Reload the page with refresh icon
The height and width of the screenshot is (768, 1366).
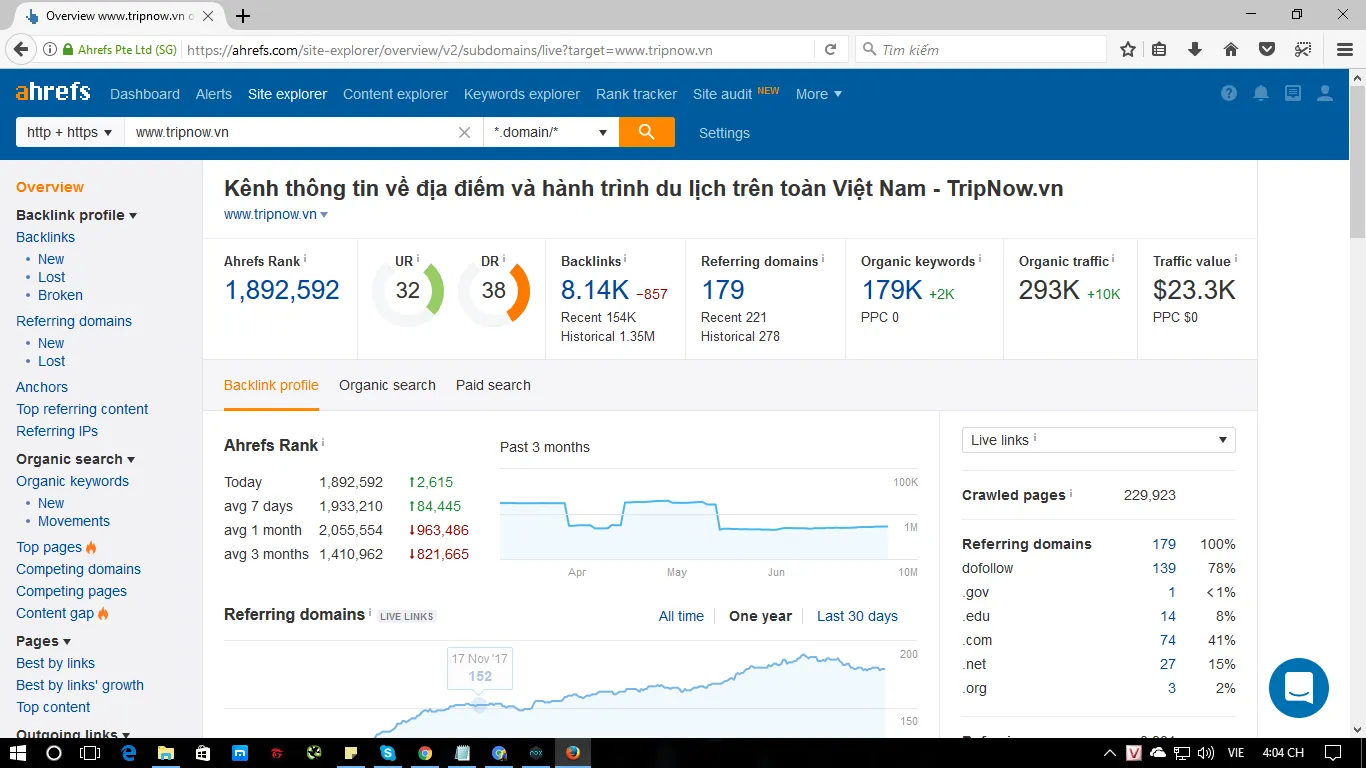click(830, 49)
